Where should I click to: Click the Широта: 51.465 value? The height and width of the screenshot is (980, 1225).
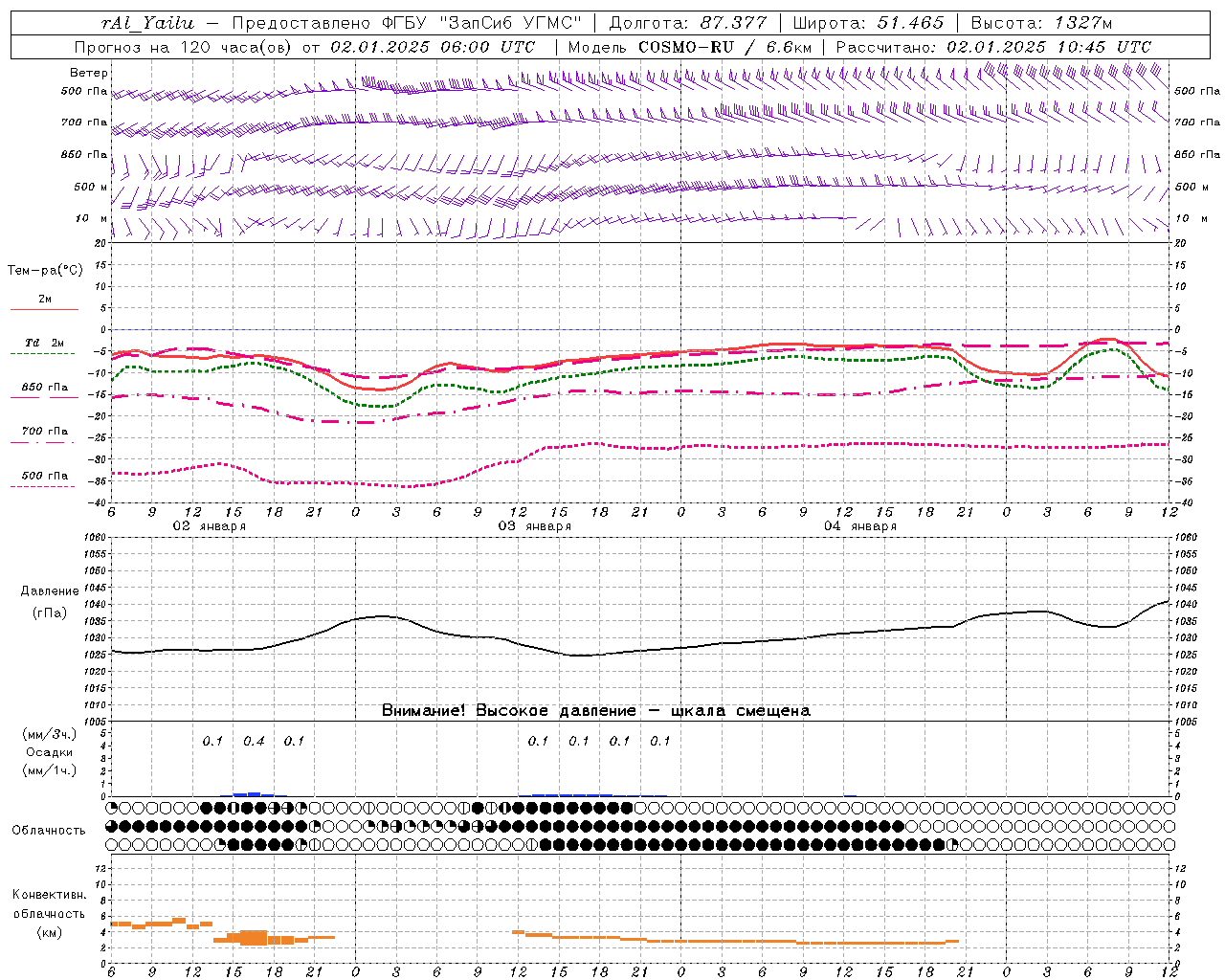coord(868,23)
